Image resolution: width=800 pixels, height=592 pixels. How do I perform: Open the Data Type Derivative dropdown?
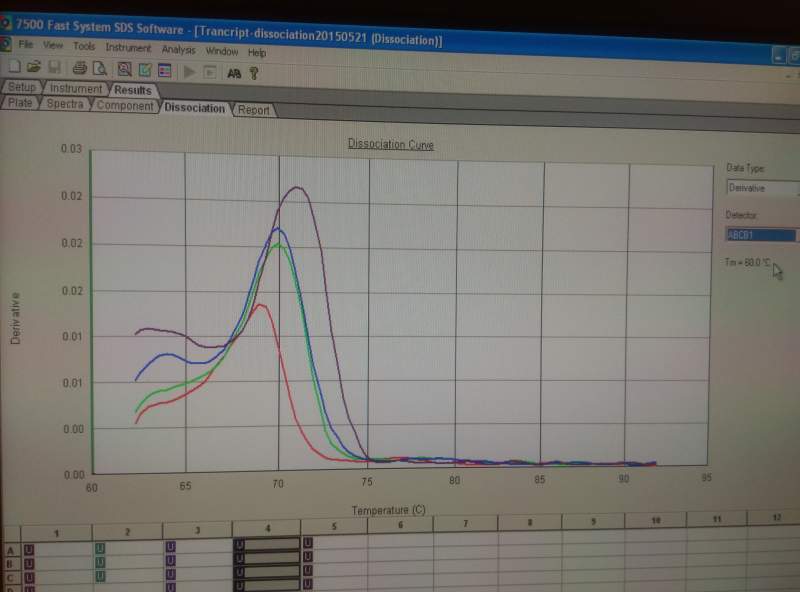(x=763, y=188)
